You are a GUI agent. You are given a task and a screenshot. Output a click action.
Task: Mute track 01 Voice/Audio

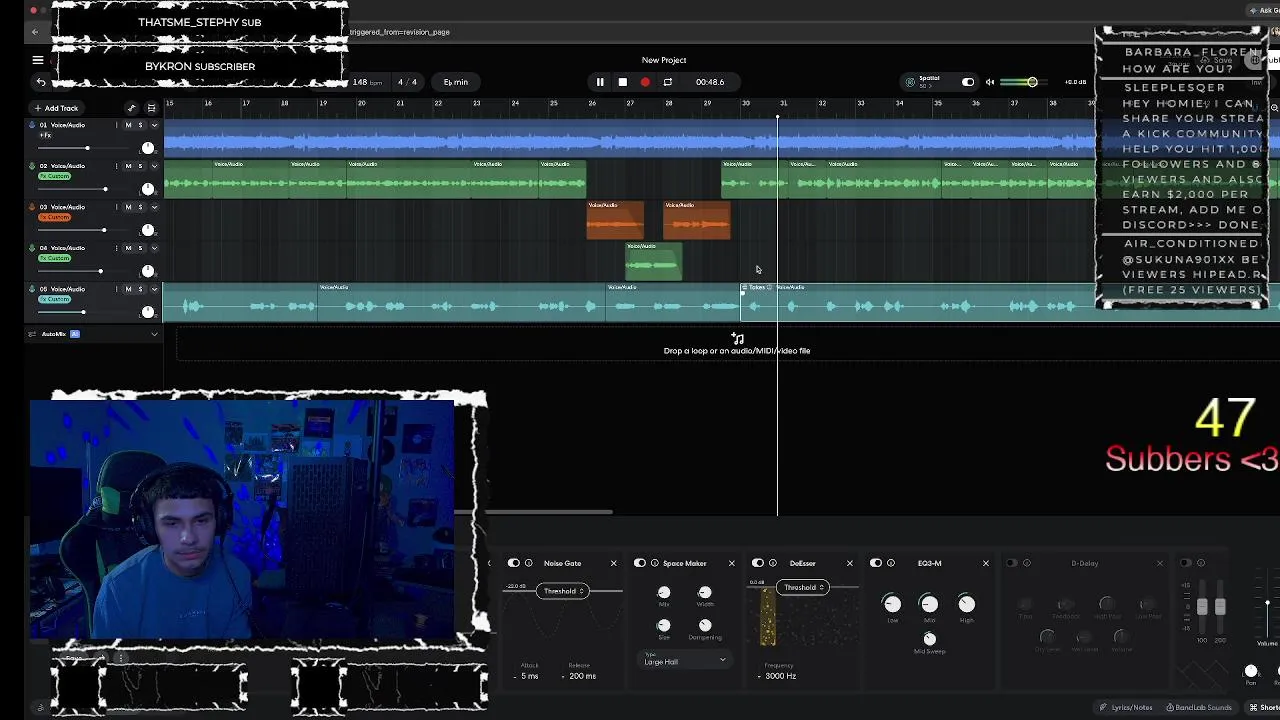[128, 125]
